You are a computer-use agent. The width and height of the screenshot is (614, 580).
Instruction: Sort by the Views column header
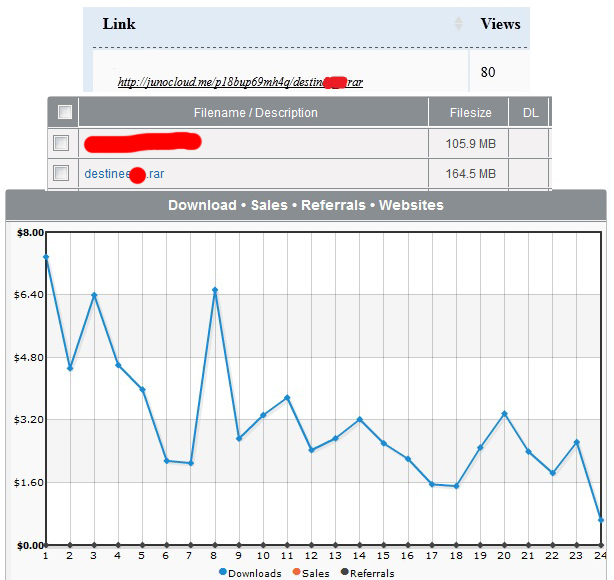point(500,24)
